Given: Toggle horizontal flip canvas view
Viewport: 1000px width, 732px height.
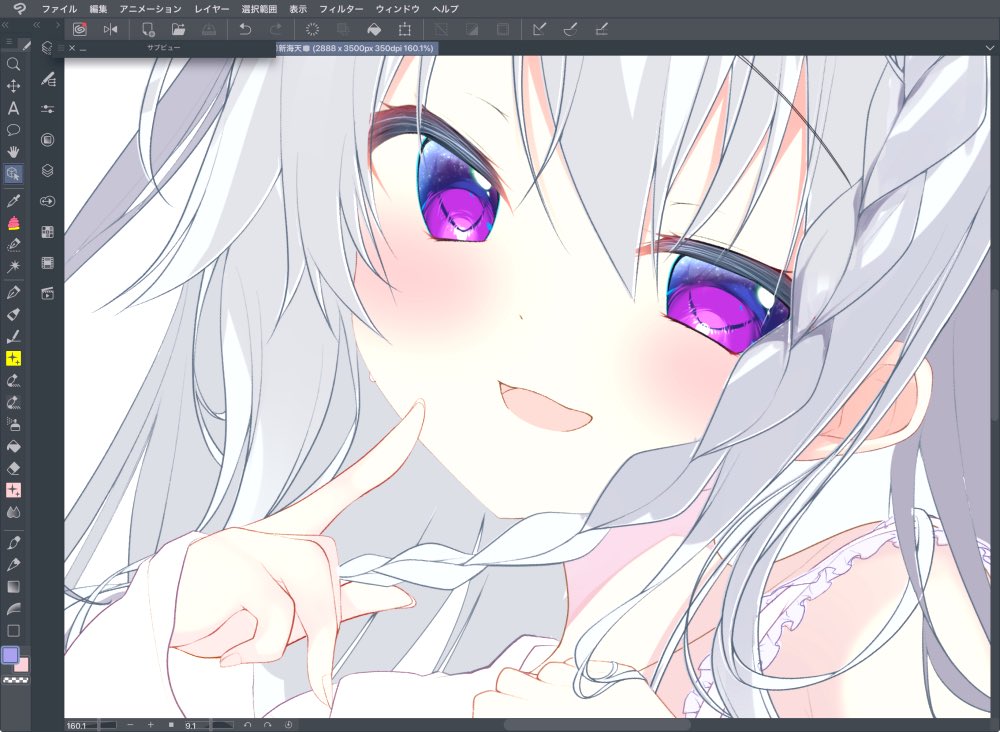Looking at the screenshot, I should (110, 29).
